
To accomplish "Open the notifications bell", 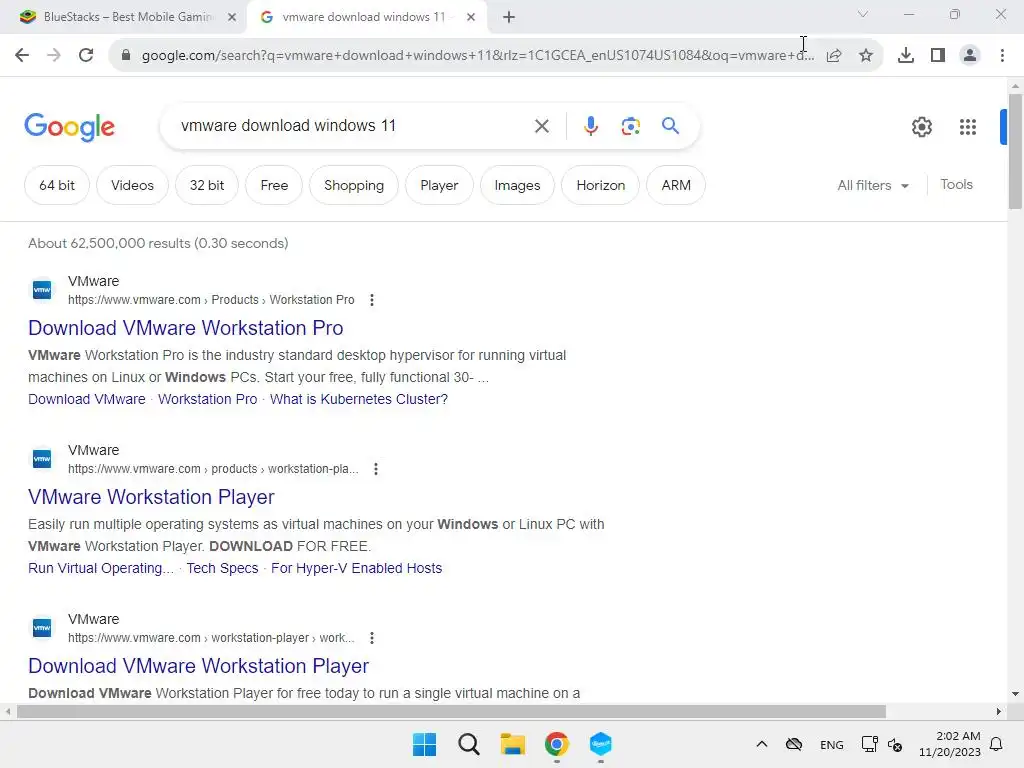I will [997, 744].
